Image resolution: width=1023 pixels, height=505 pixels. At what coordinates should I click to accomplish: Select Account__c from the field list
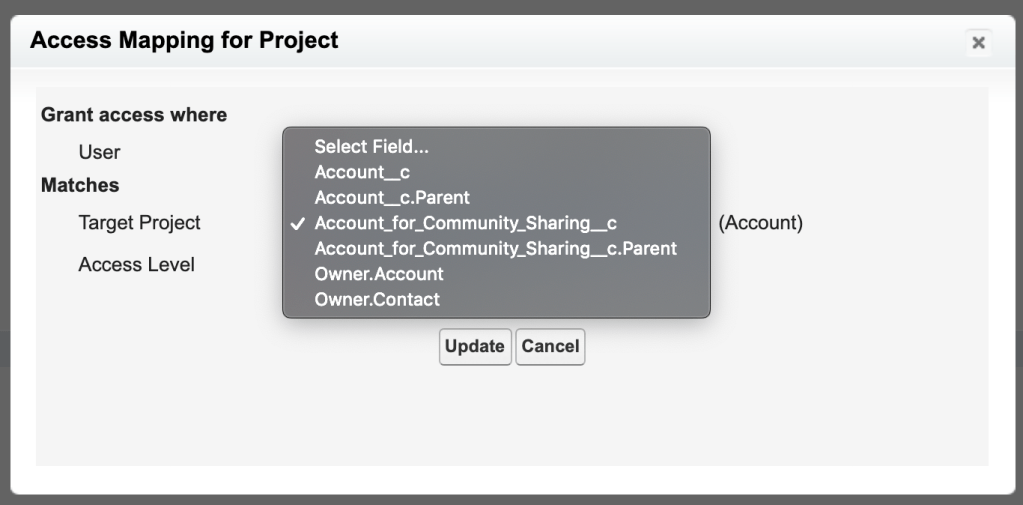pyautogui.click(x=362, y=172)
